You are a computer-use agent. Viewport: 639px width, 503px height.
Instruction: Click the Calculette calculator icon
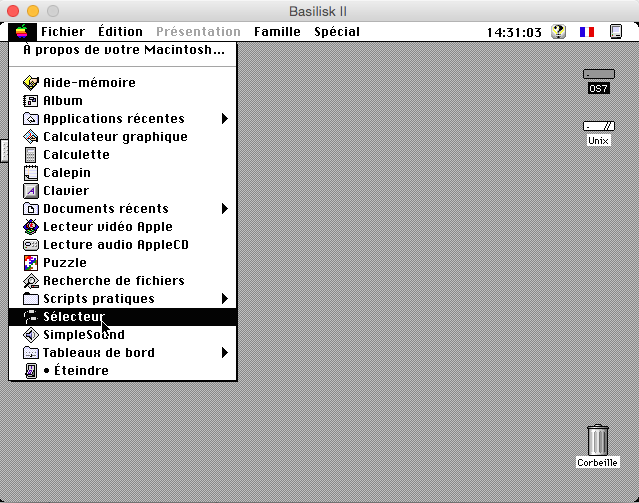(31, 154)
